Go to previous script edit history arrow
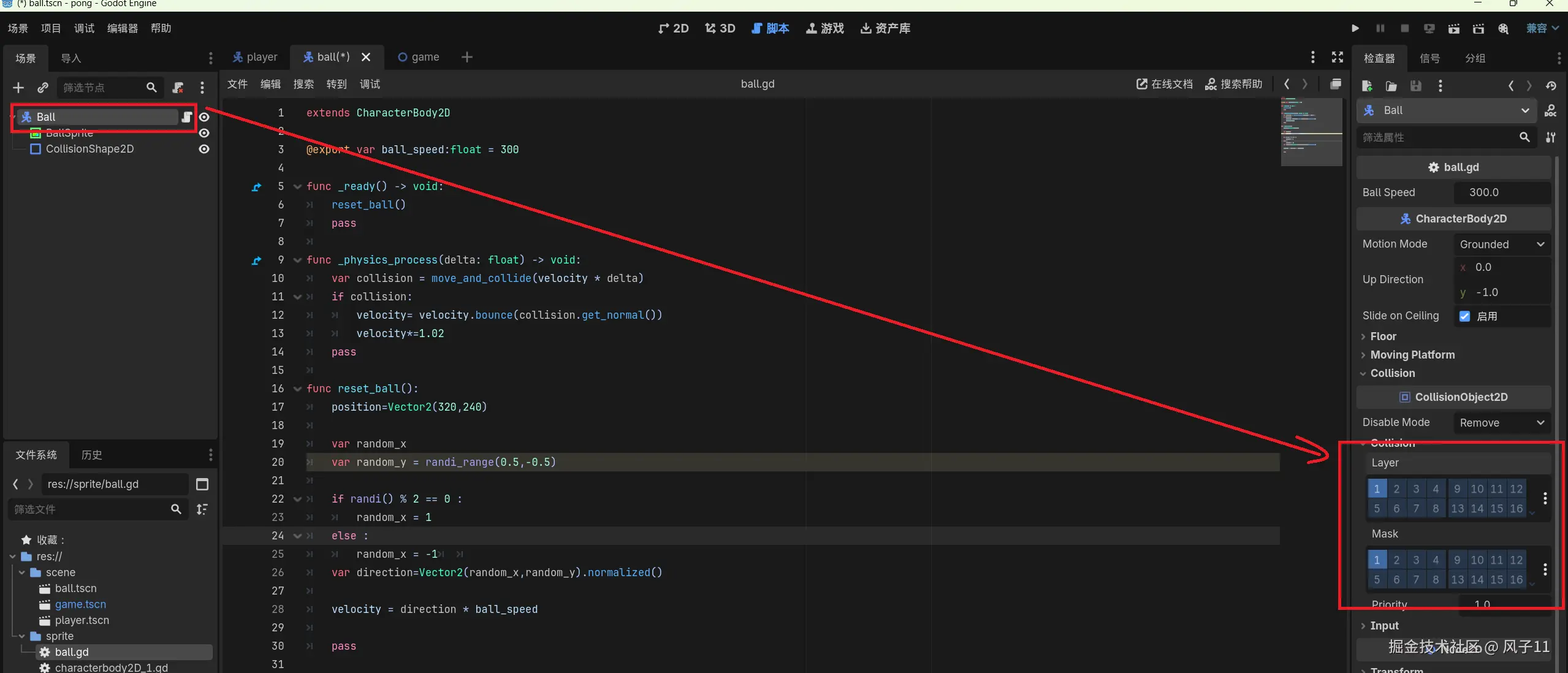 1287,84
